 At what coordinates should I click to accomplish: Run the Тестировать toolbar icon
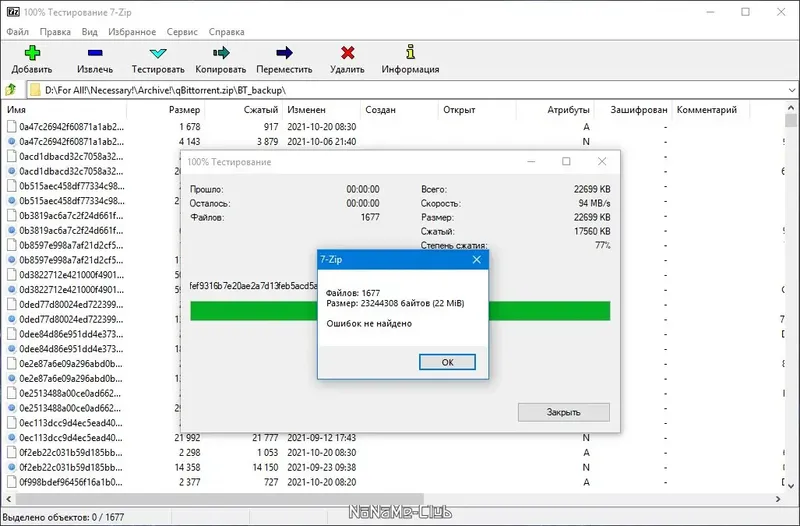pos(158,53)
